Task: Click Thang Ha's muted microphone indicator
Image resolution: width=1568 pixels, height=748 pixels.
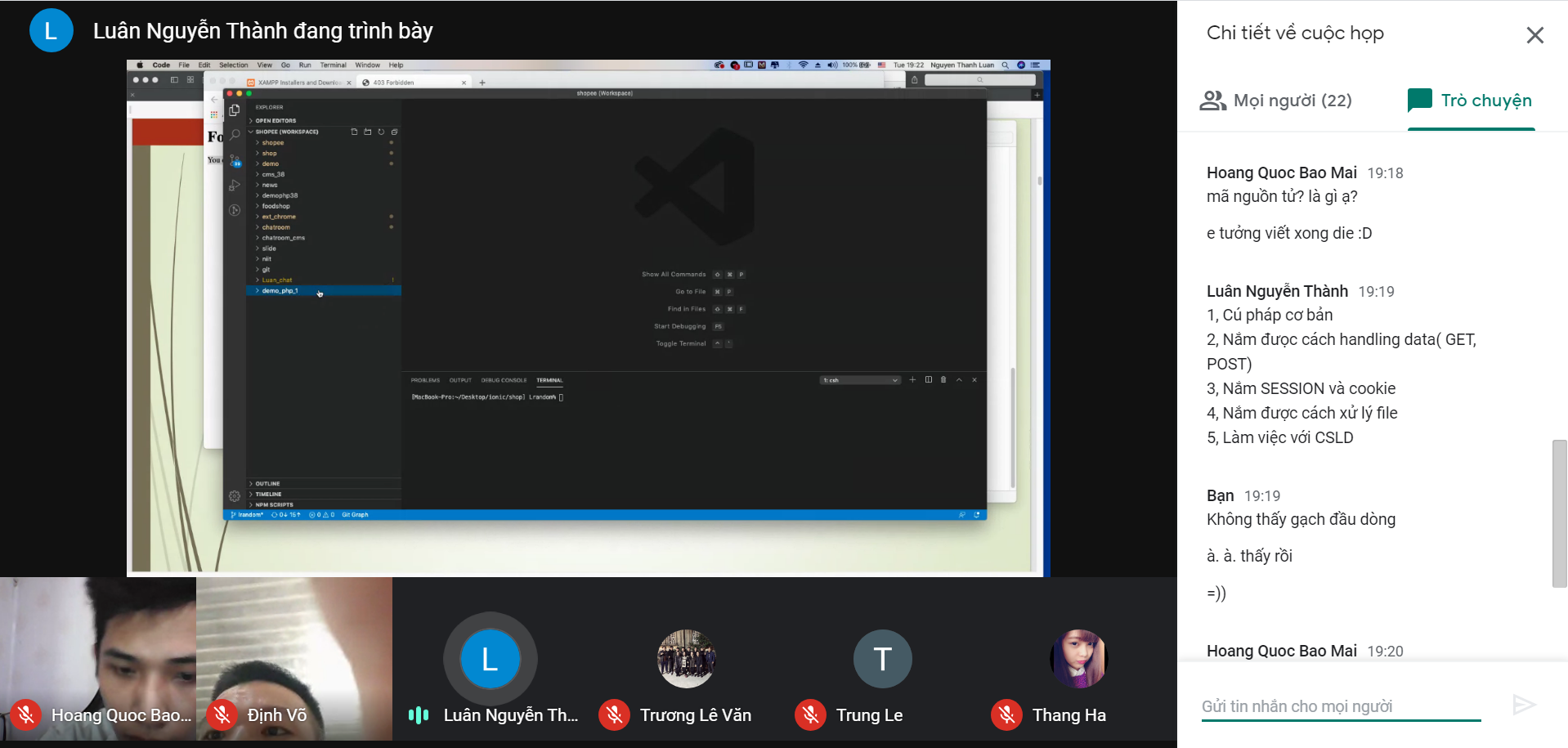Action: pos(1006,715)
